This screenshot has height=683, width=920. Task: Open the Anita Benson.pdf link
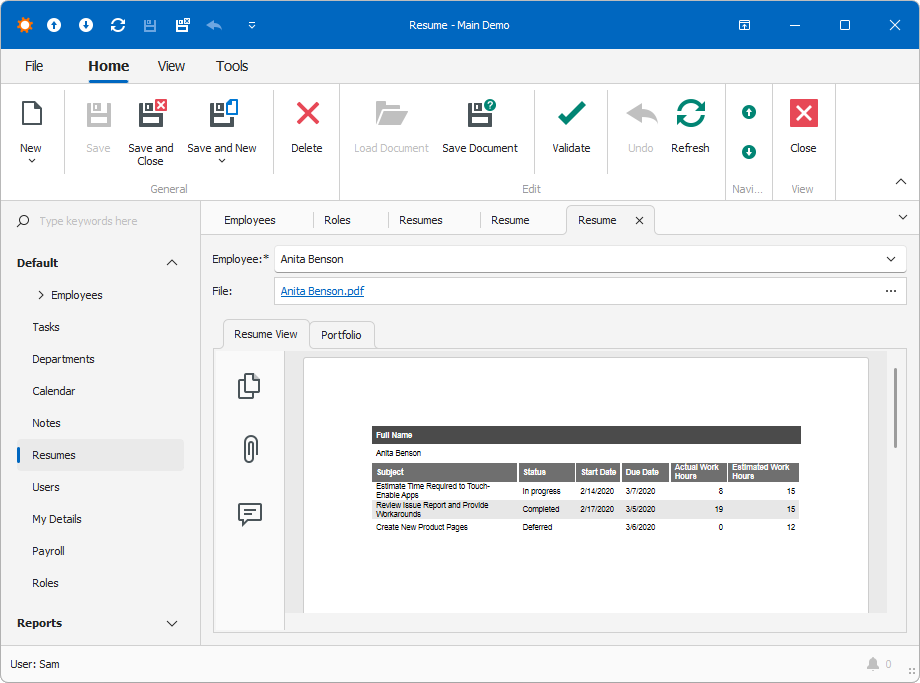pos(322,291)
